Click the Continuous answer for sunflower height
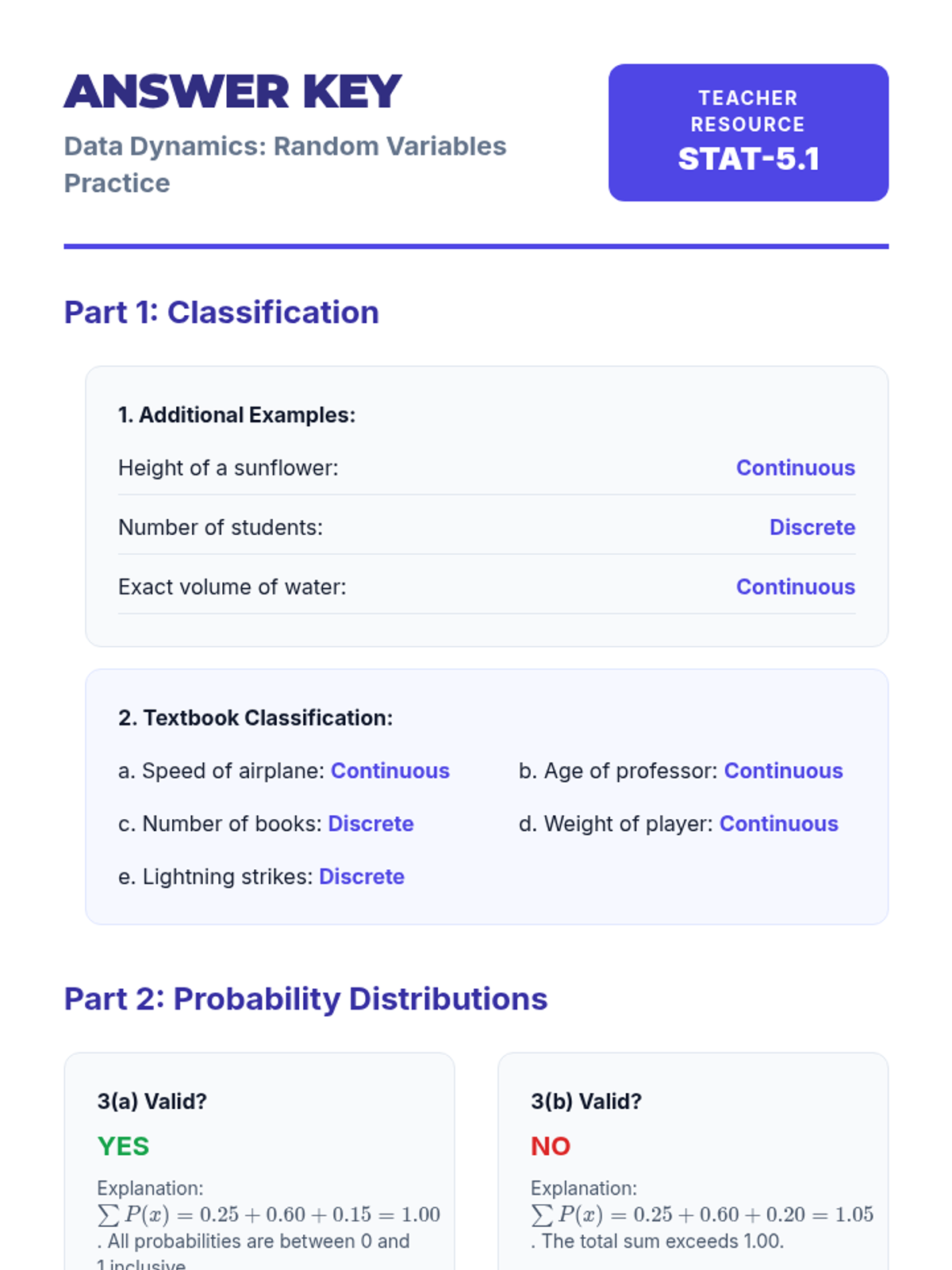 795,468
